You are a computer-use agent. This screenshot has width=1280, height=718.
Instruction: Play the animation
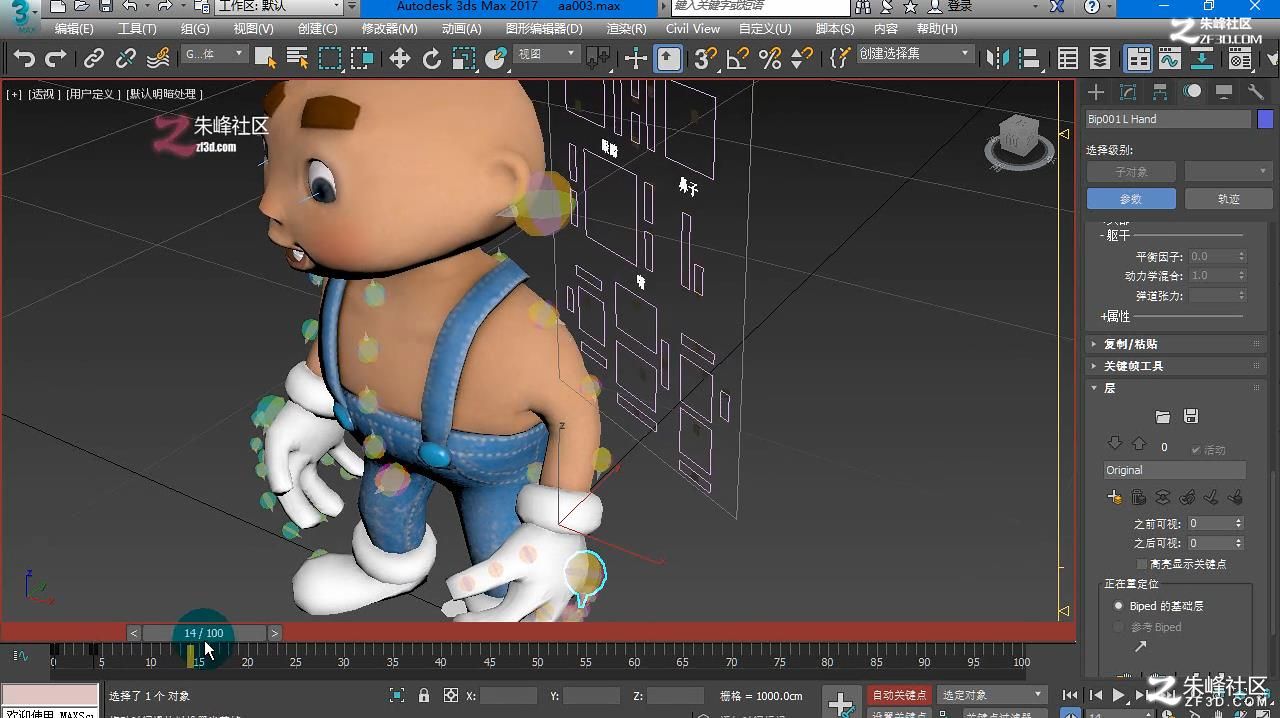click(1119, 695)
